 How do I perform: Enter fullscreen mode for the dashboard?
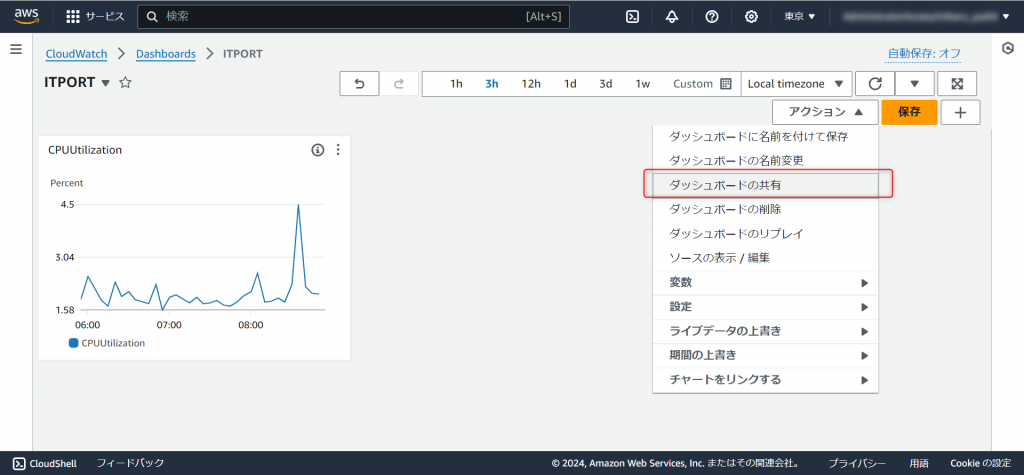tap(957, 84)
